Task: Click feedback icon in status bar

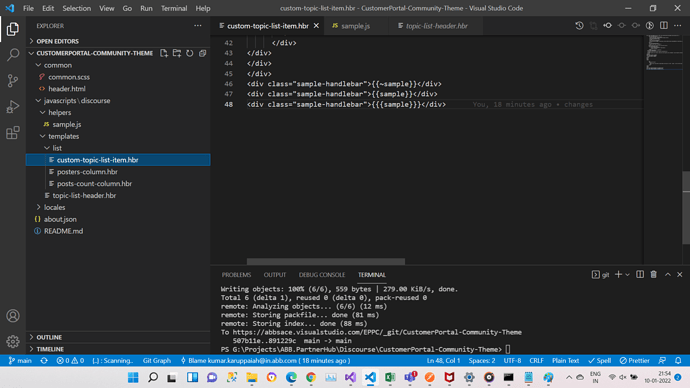Action: tap(662, 361)
